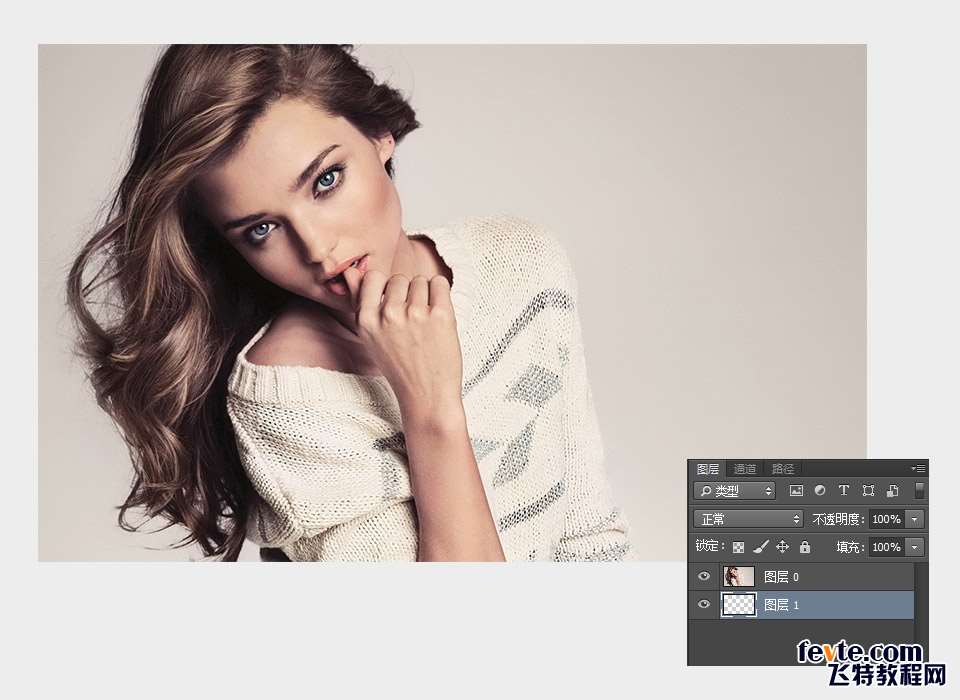The image size is (960, 700).
Task: Click the 图层 0 layer thumbnail
Action: [738, 577]
